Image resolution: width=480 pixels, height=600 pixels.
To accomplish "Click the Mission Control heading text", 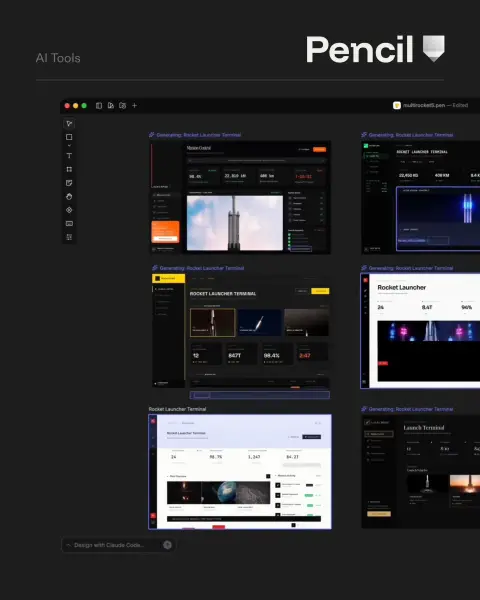I will [199, 148].
